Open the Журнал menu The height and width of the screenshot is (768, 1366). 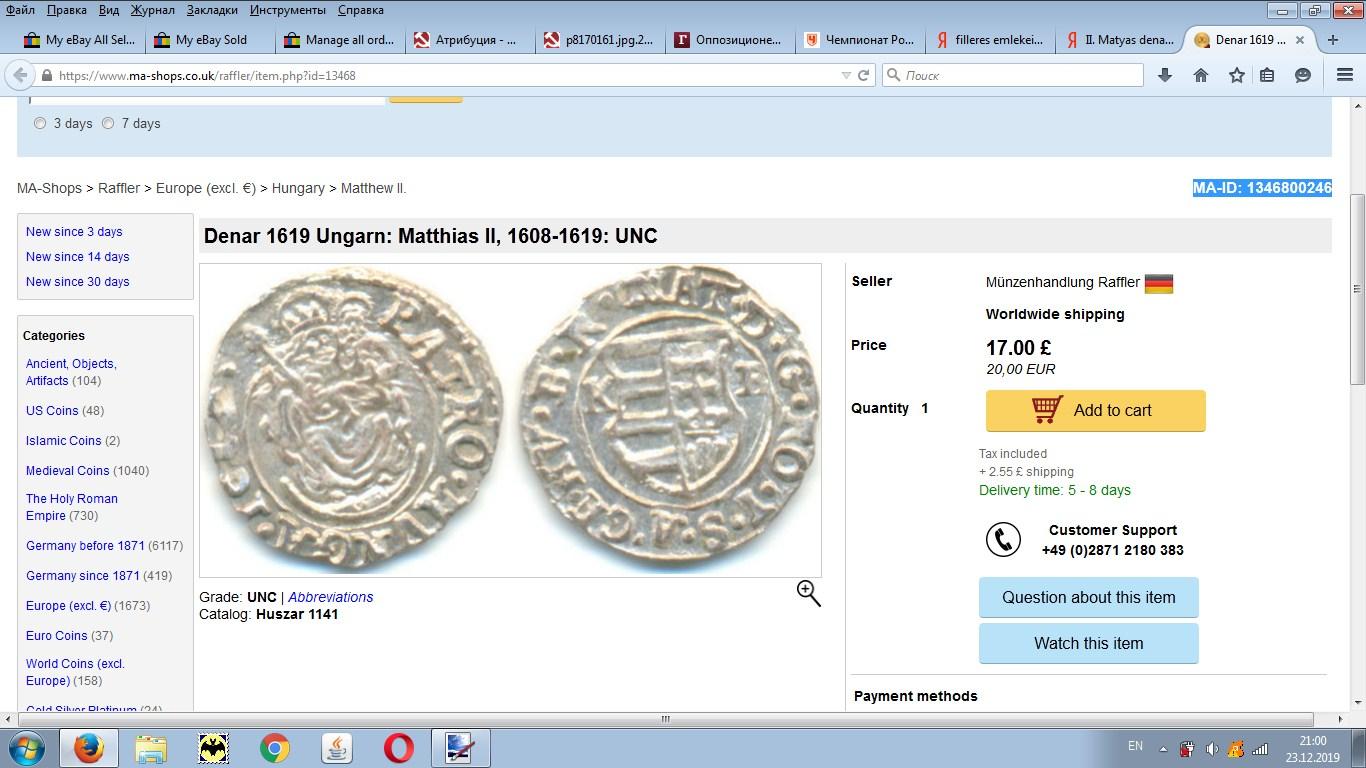tap(152, 10)
